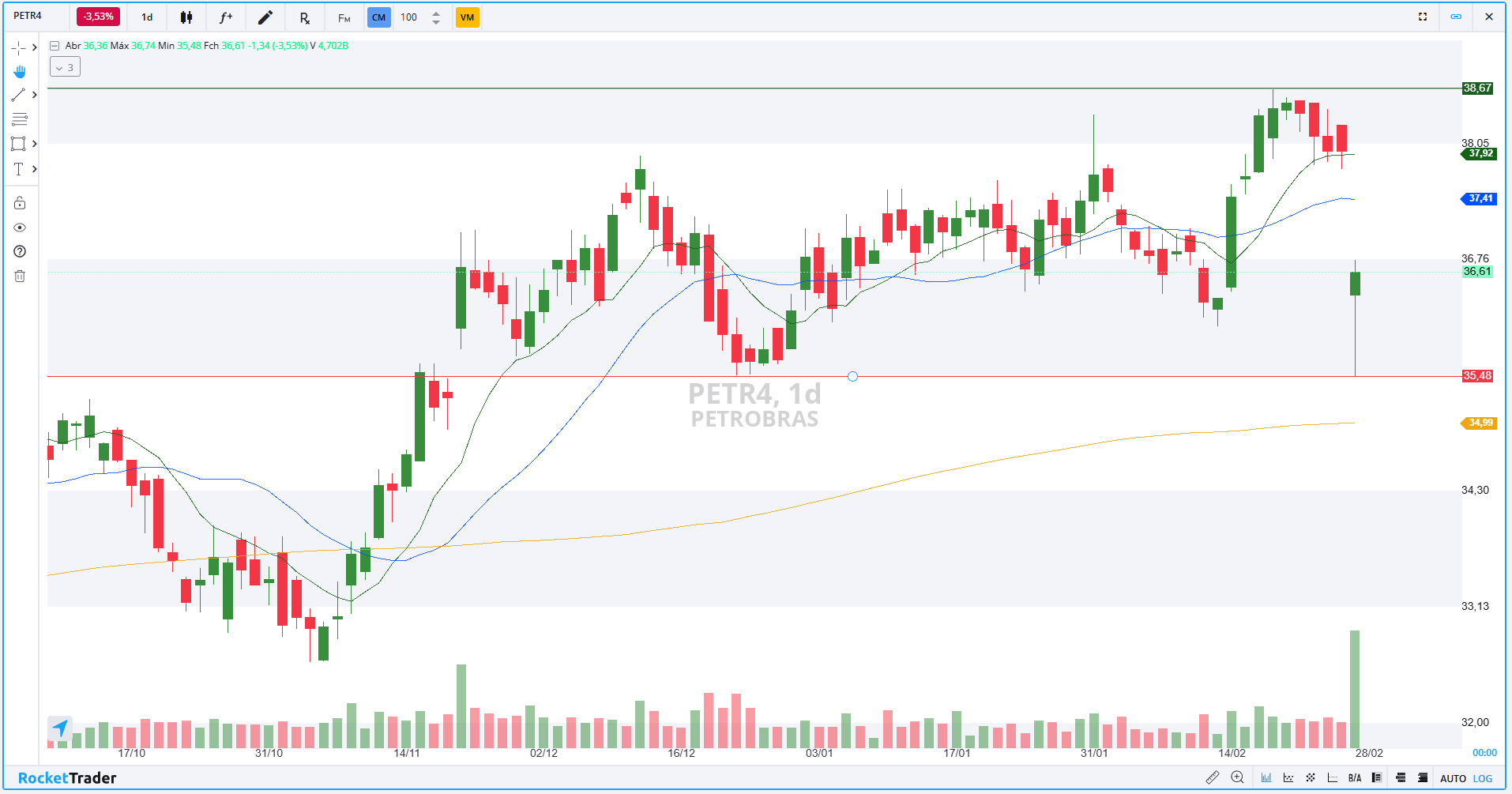Open the 1d timeframe selector
The width and height of the screenshot is (1512, 794).
point(146,17)
